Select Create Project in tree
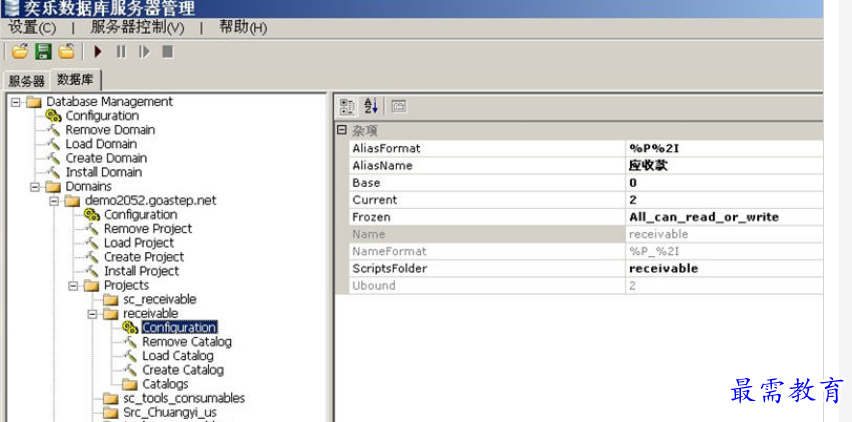Viewport: 852px width, 422px height. pyautogui.click(x=144, y=257)
